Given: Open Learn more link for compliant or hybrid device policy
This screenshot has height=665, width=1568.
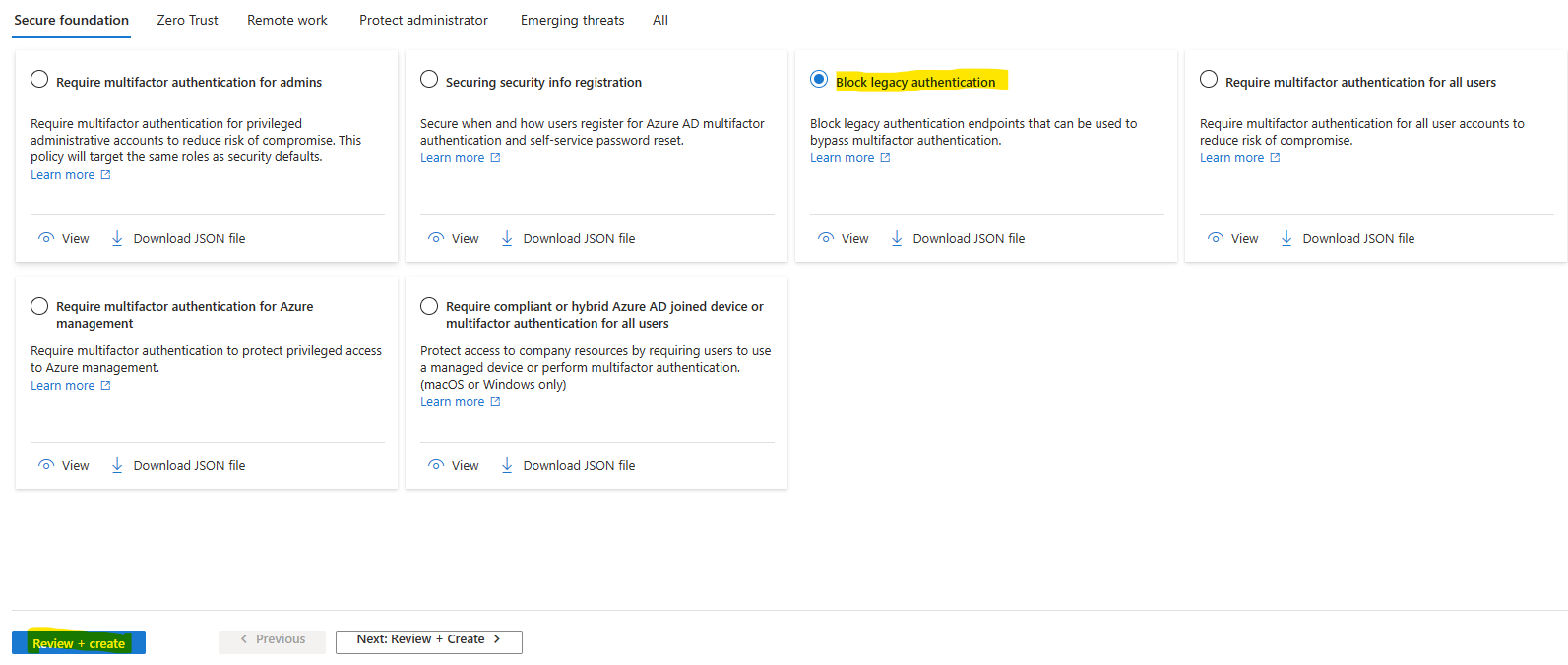Looking at the screenshot, I should click(x=453, y=402).
